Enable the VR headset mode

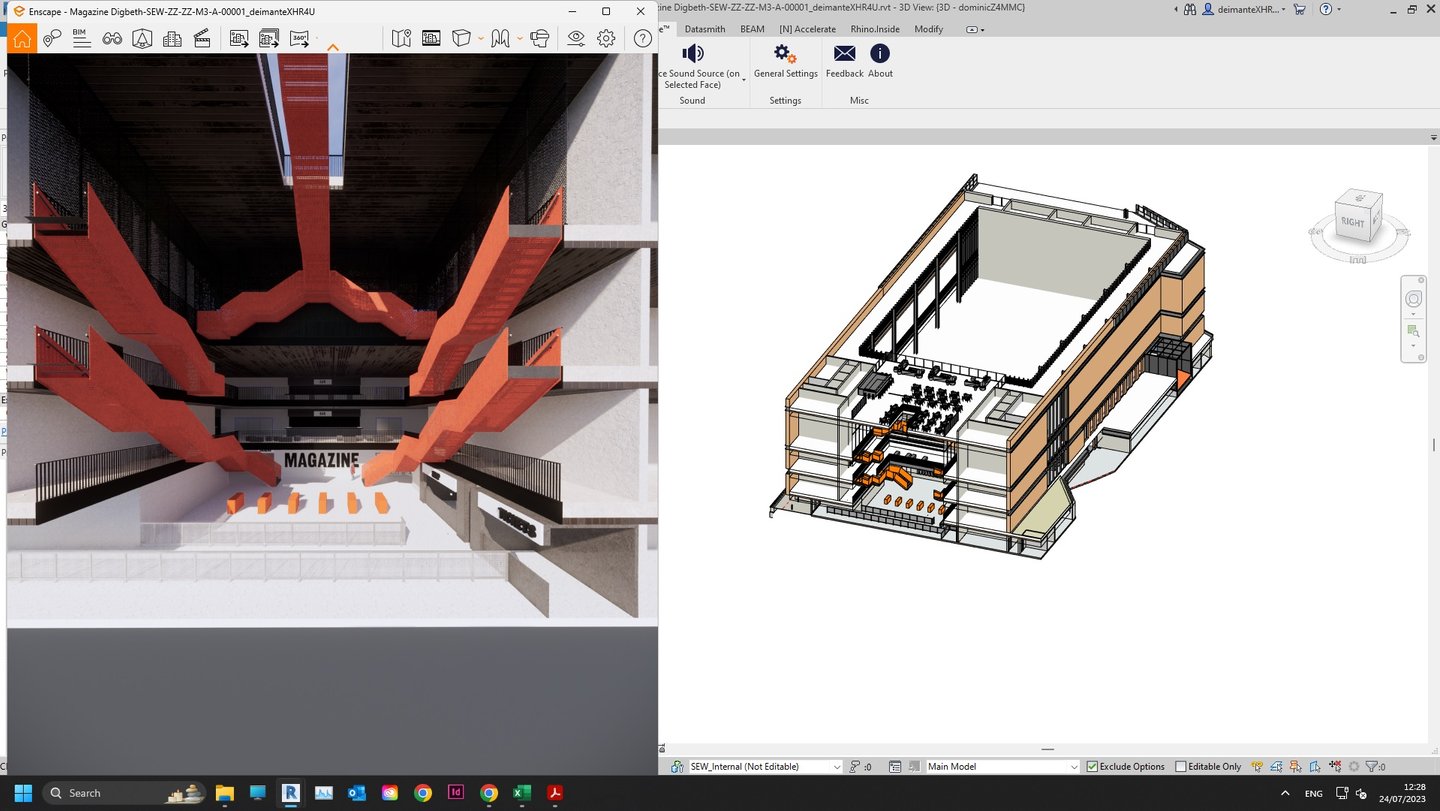pyautogui.click(x=540, y=38)
